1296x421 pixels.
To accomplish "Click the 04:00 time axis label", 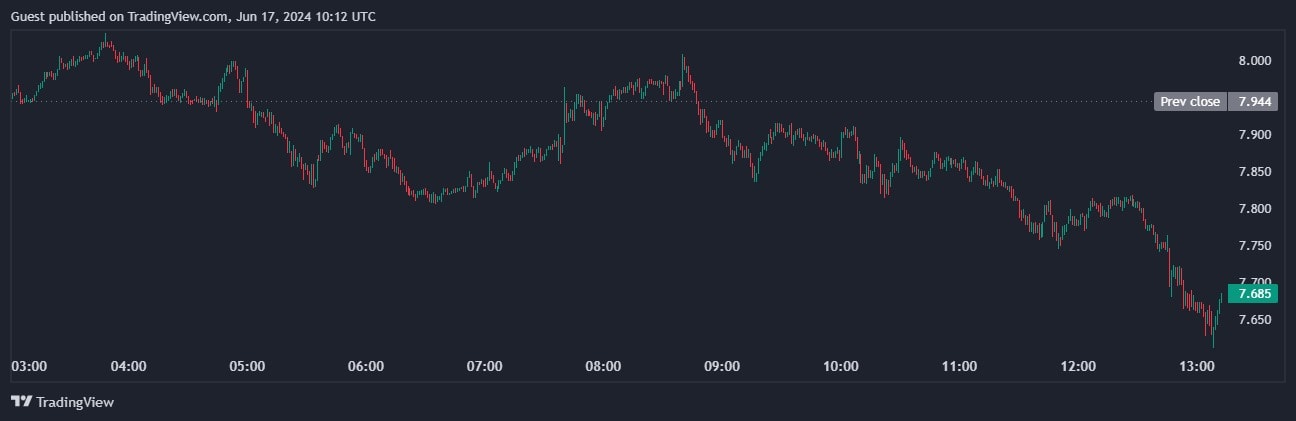I will tap(129, 366).
